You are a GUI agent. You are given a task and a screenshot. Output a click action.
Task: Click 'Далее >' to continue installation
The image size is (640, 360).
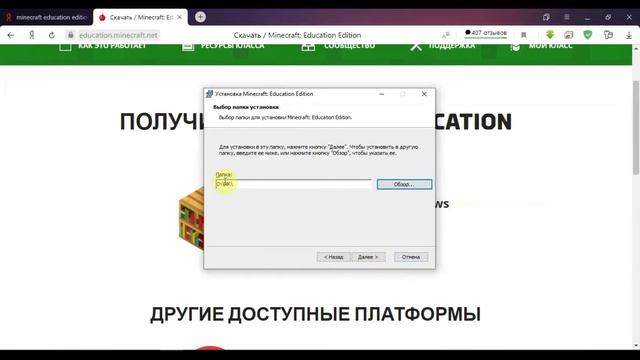368,257
